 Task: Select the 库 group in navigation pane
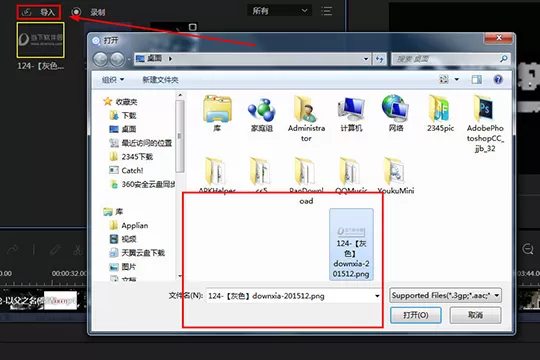pyautogui.click(x=113, y=212)
